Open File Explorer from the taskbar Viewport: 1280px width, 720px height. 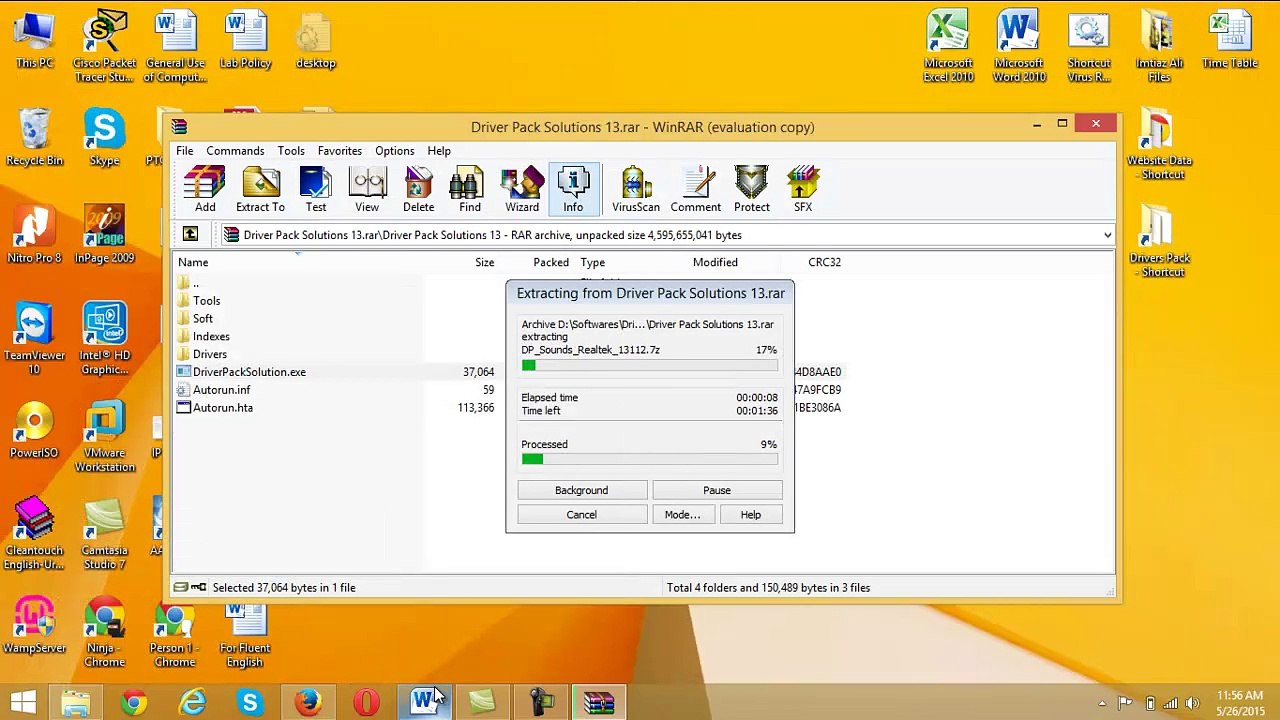click(x=75, y=702)
